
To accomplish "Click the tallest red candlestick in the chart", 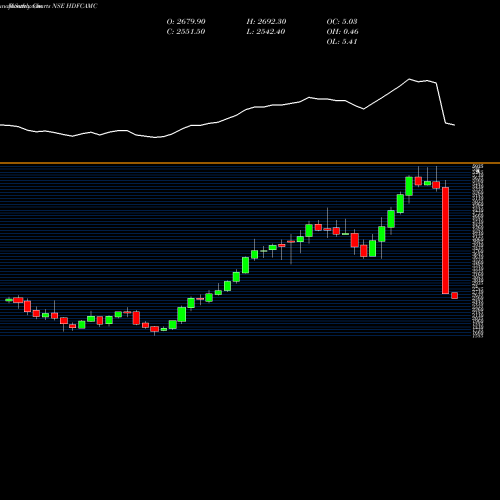I will click(x=445, y=240).
